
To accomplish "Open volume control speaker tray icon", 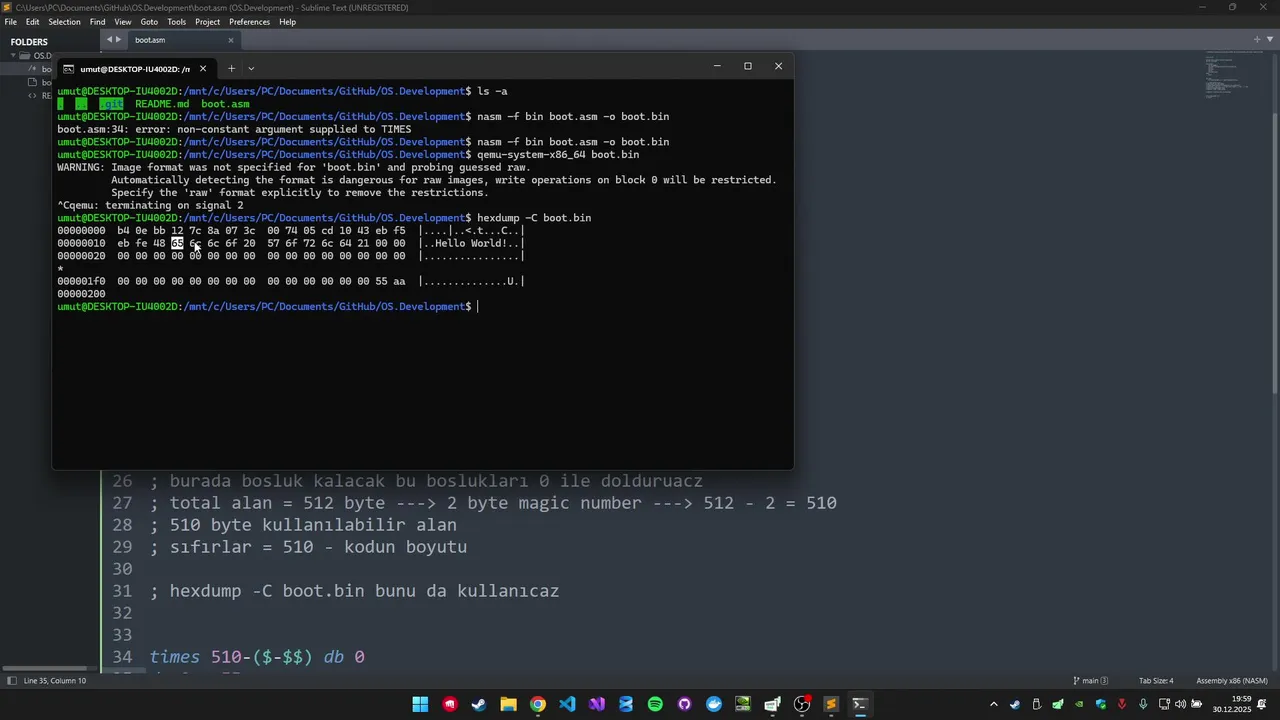I will point(1180,704).
